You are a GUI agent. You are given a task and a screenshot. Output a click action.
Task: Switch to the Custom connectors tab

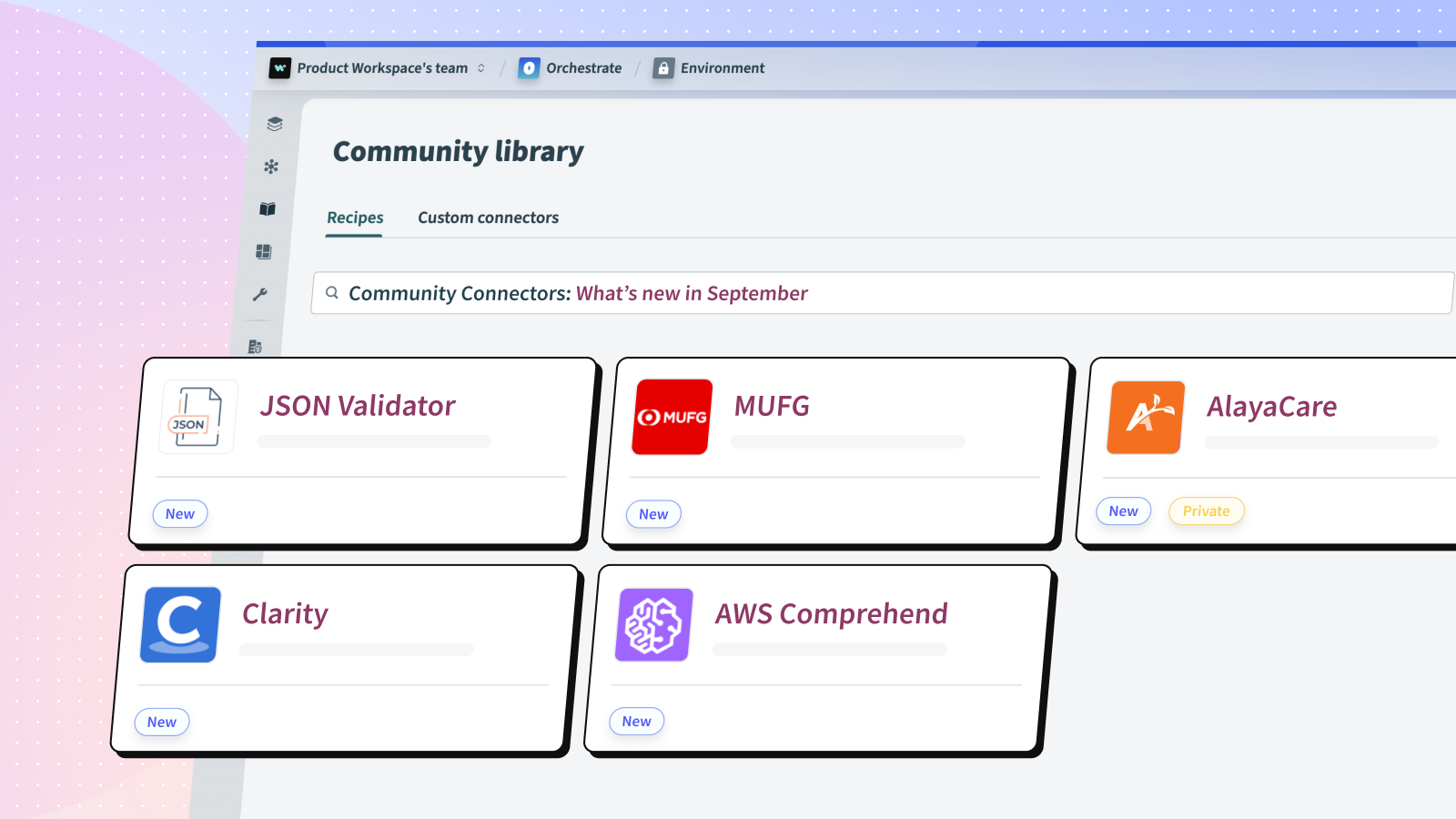pyautogui.click(x=488, y=217)
